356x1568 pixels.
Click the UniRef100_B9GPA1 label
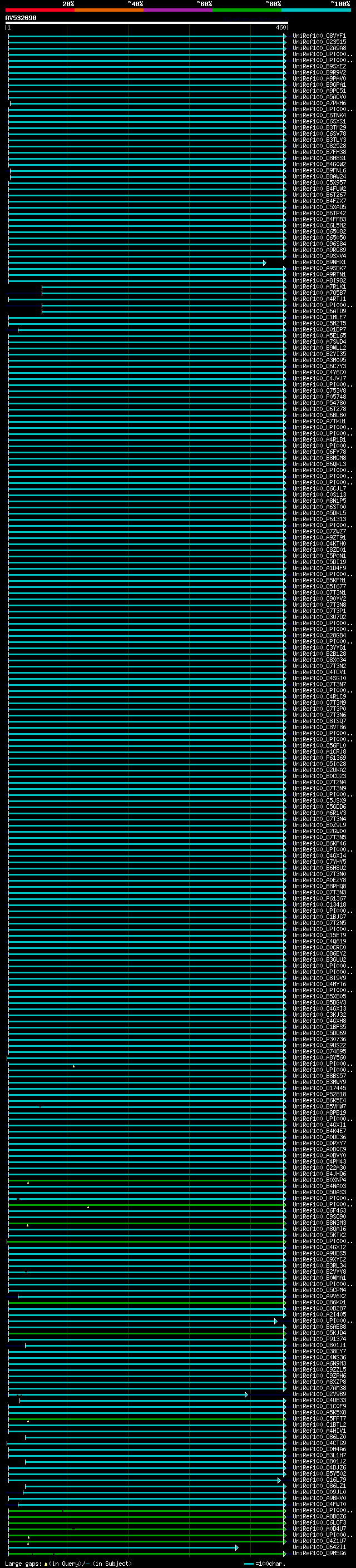[x=319, y=85]
